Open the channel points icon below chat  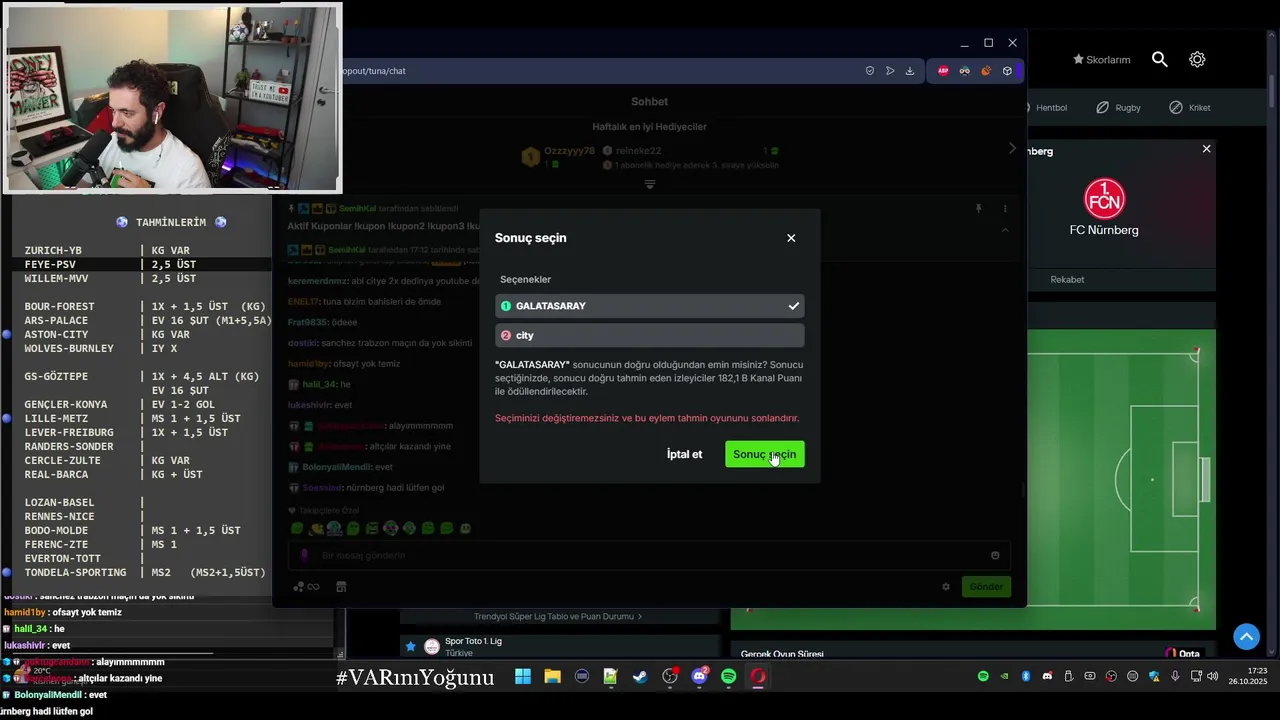306,587
